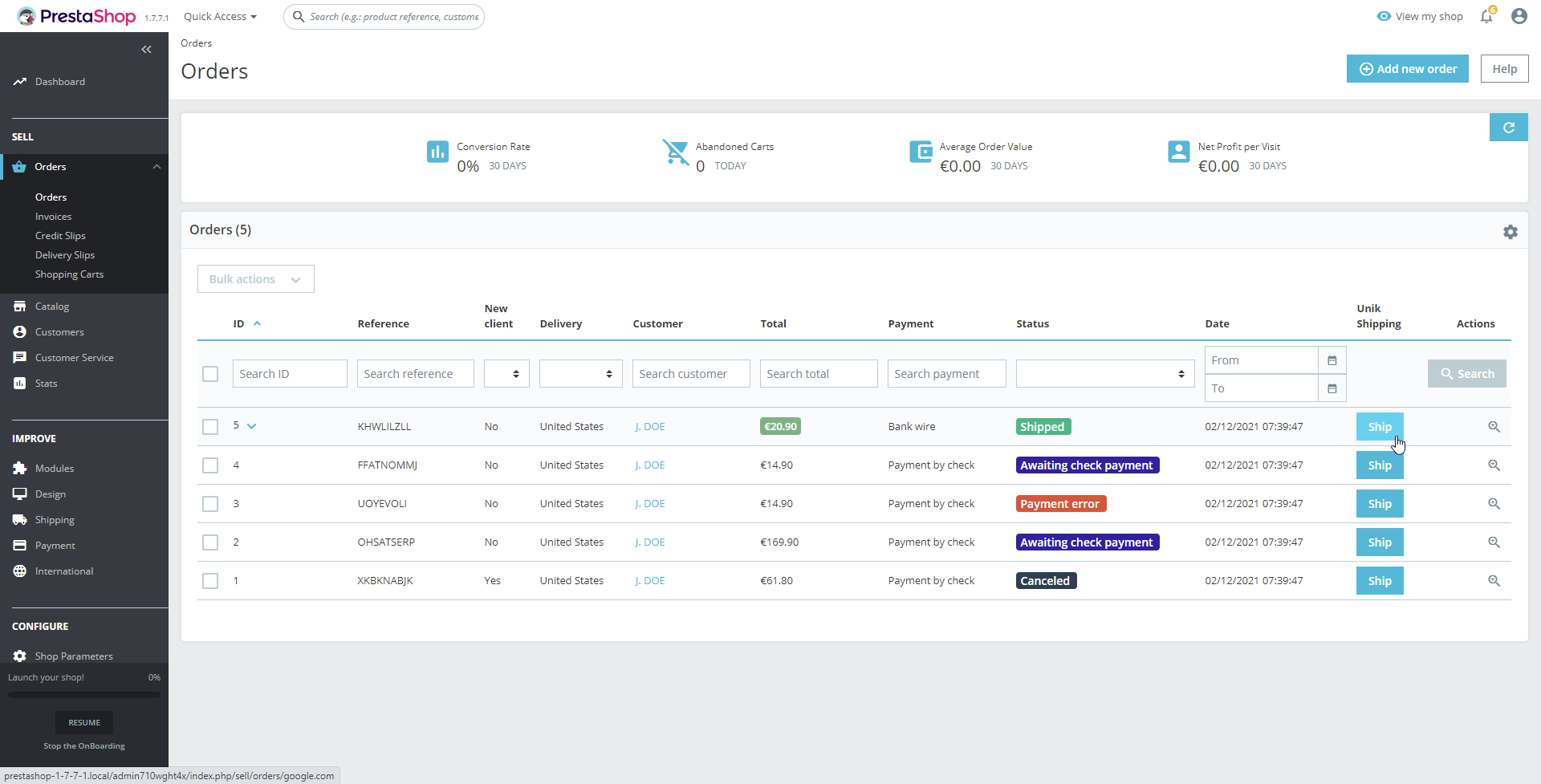Image resolution: width=1541 pixels, height=784 pixels.
Task: View order 5 details magnifier icon
Action: (x=1494, y=427)
